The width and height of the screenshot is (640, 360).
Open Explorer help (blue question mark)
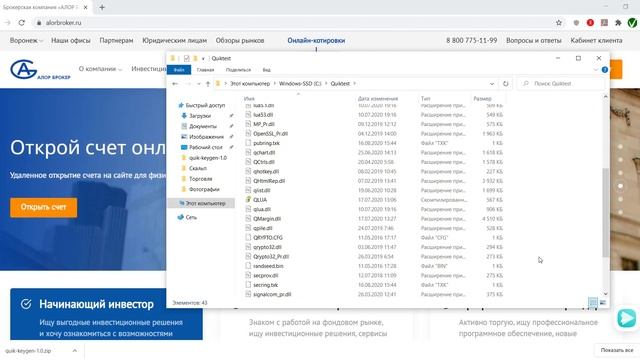click(605, 70)
